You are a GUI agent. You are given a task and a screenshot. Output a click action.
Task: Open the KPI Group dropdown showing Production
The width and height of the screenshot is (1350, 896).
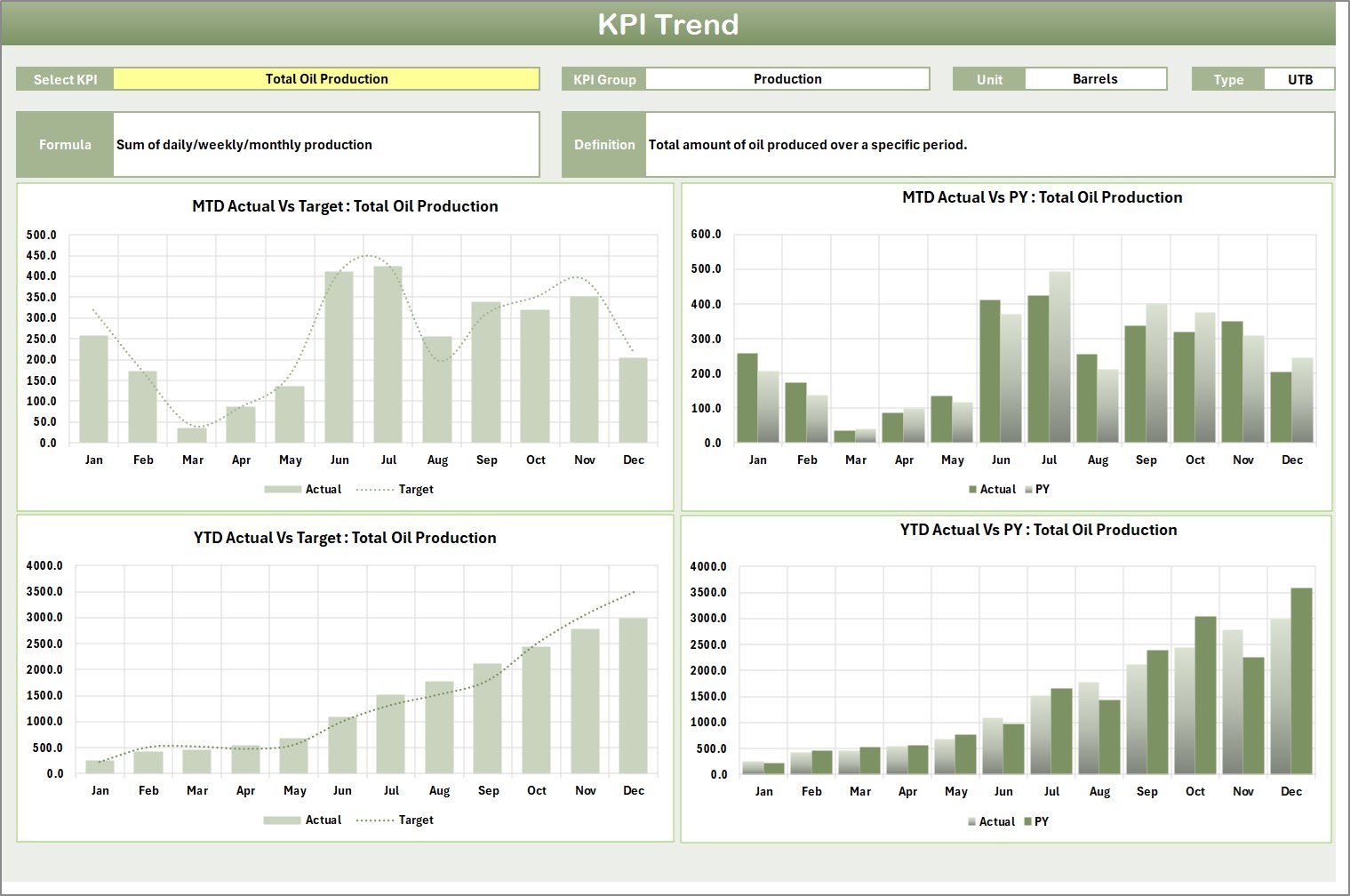(787, 78)
